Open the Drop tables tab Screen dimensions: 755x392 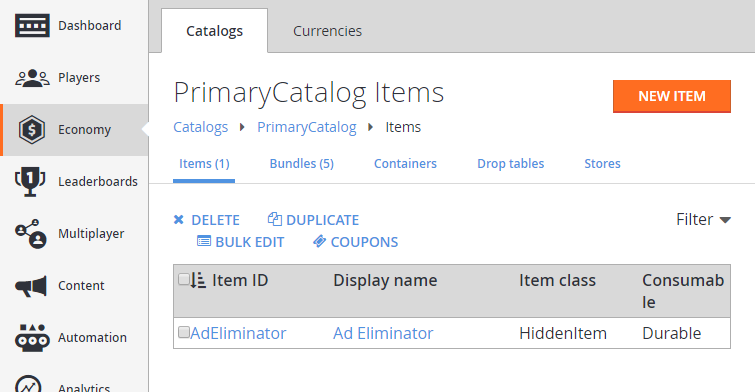click(510, 164)
